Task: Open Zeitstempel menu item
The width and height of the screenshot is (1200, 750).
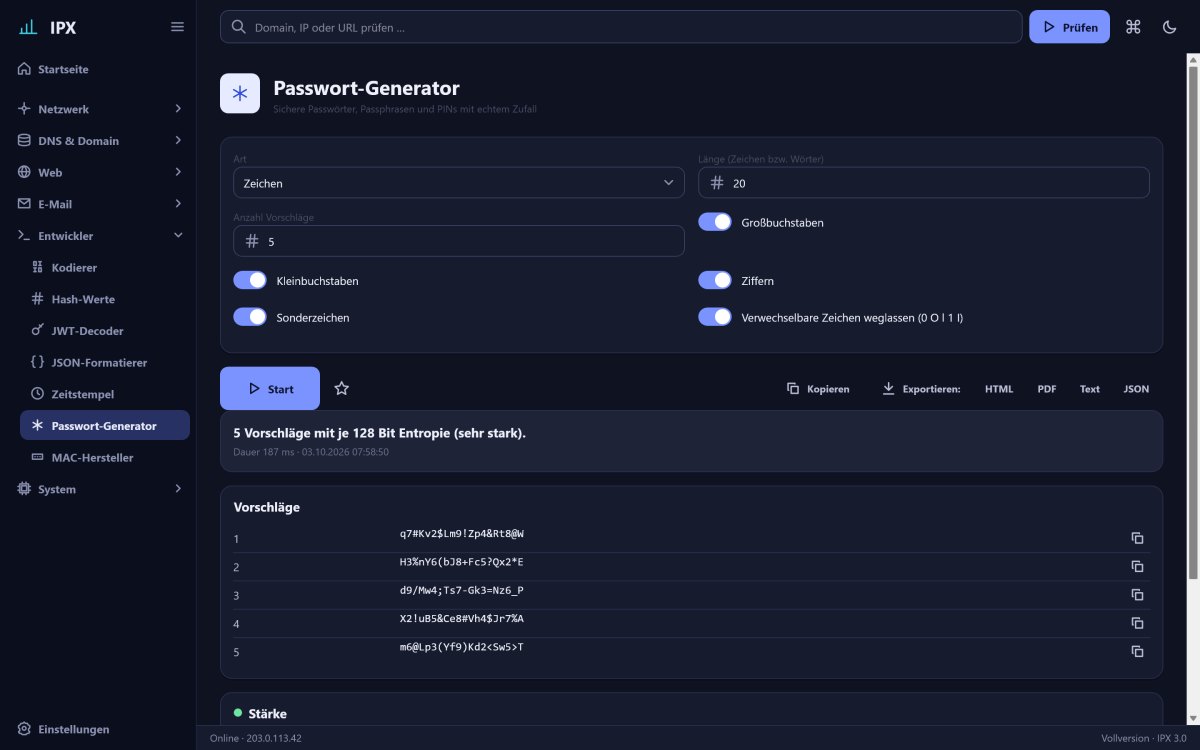Action: pyautogui.click(x=105, y=394)
